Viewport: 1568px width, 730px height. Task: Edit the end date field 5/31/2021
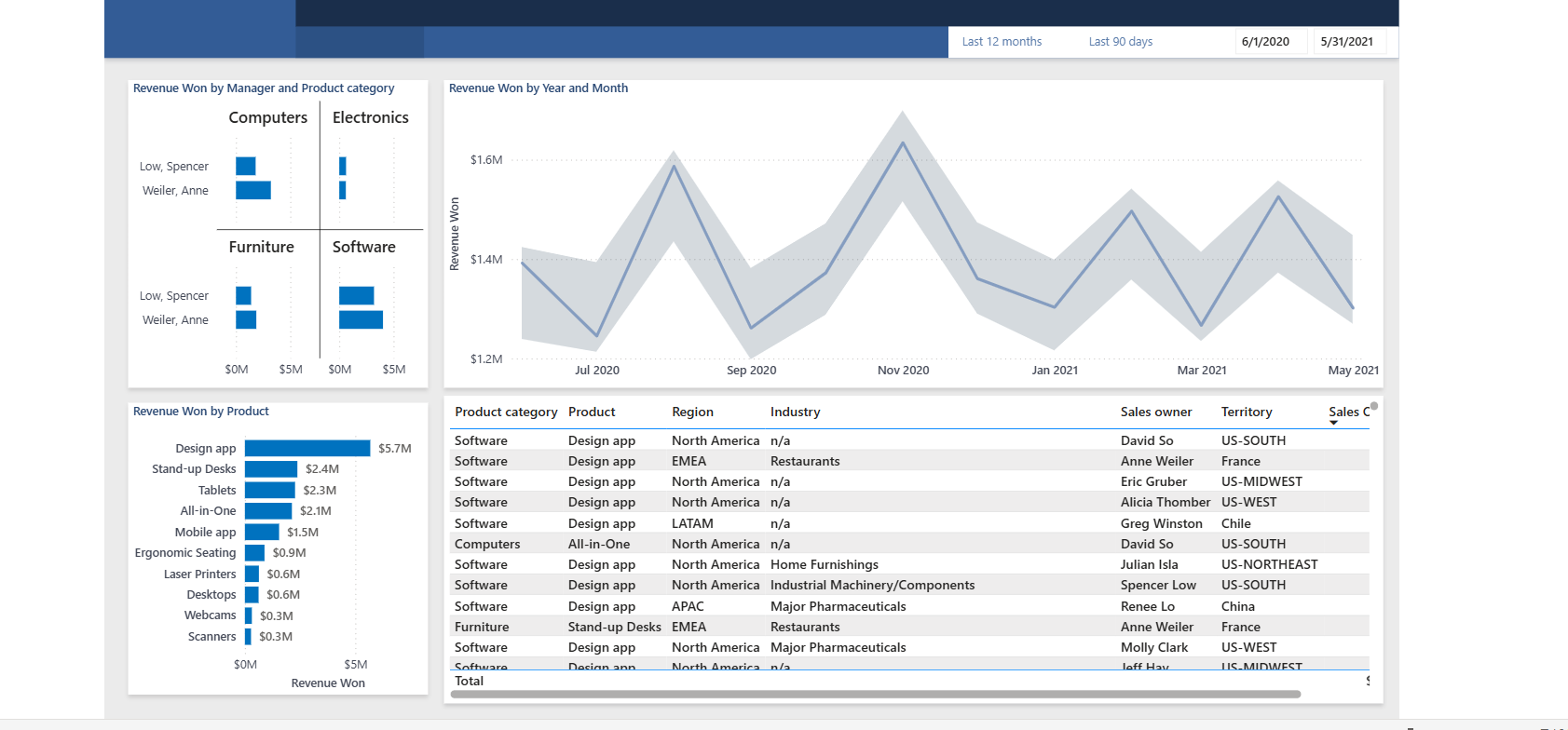1347,42
